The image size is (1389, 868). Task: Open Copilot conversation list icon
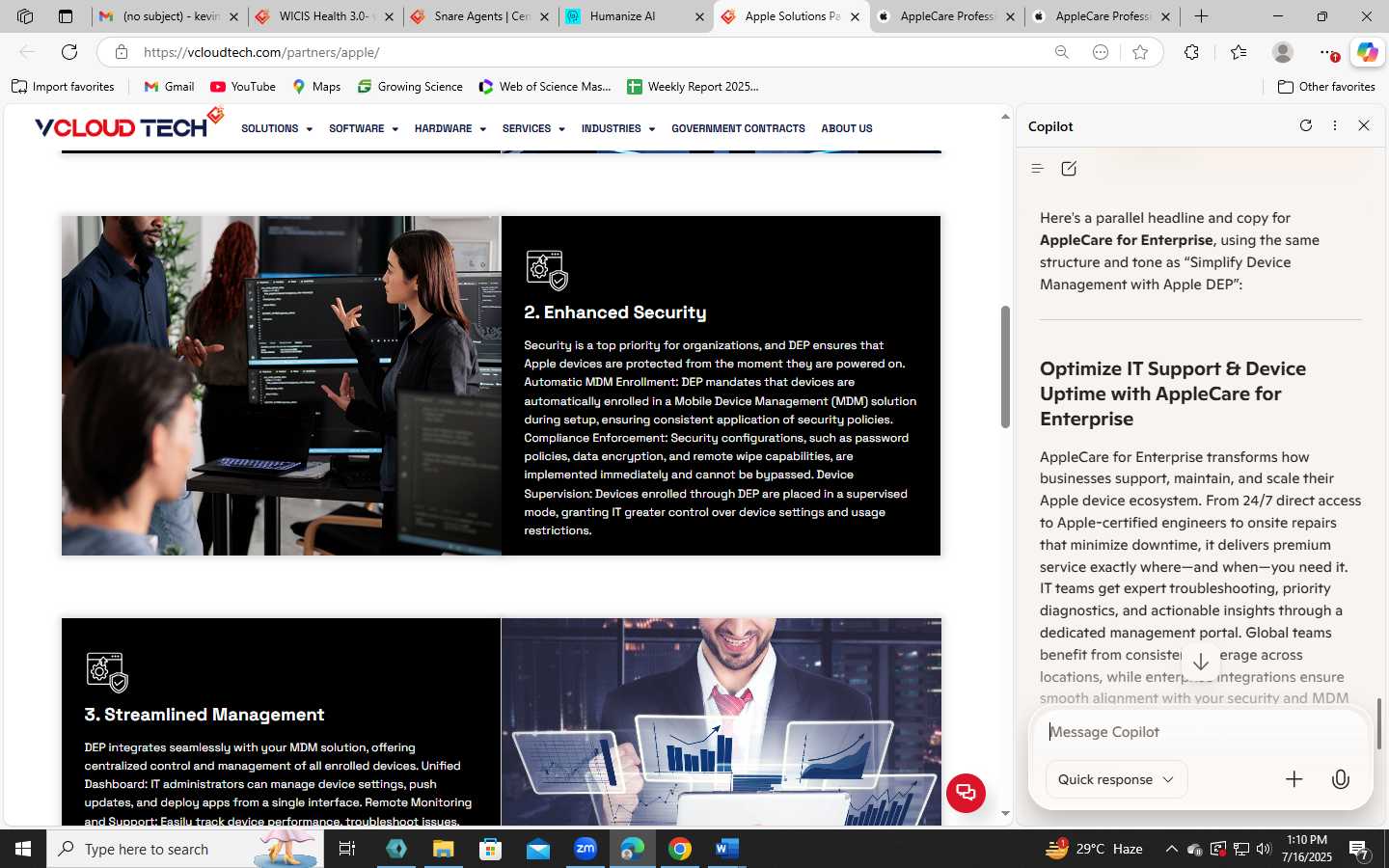(x=1038, y=169)
